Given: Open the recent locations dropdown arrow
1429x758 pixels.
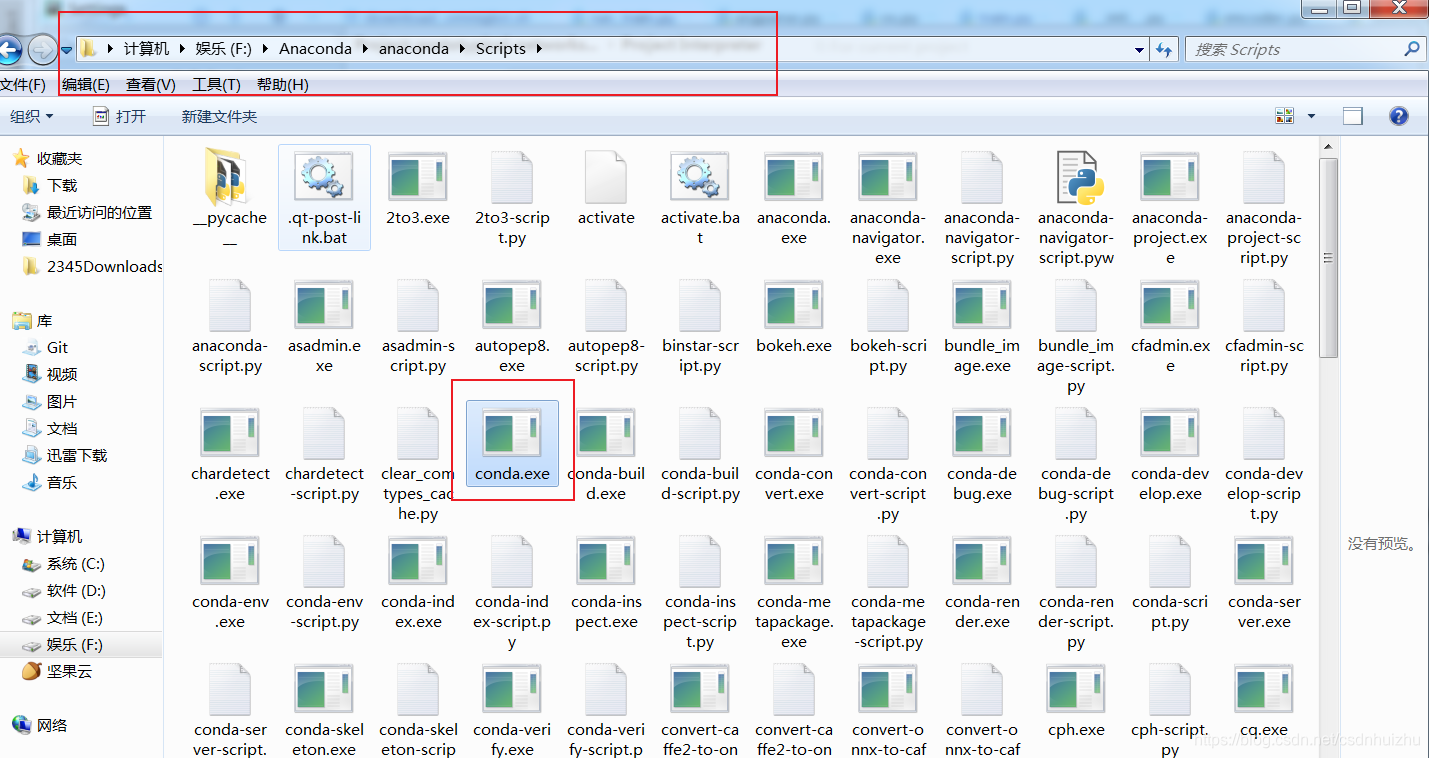Looking at the screenshot, I should (x=66, y=49).
